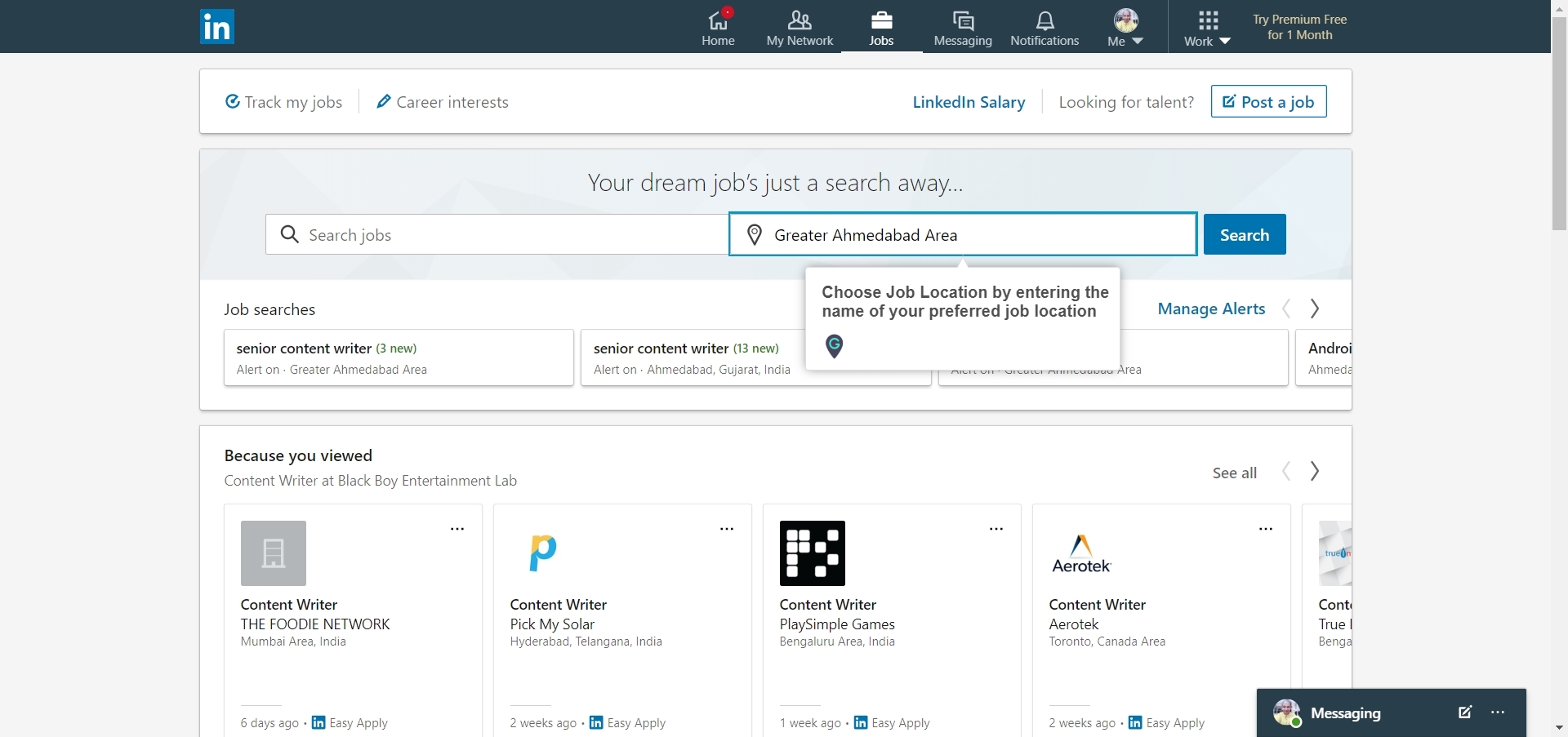Click the PlaySimple Games logo
The image size is (1568, 737).
tap(813, 553)
